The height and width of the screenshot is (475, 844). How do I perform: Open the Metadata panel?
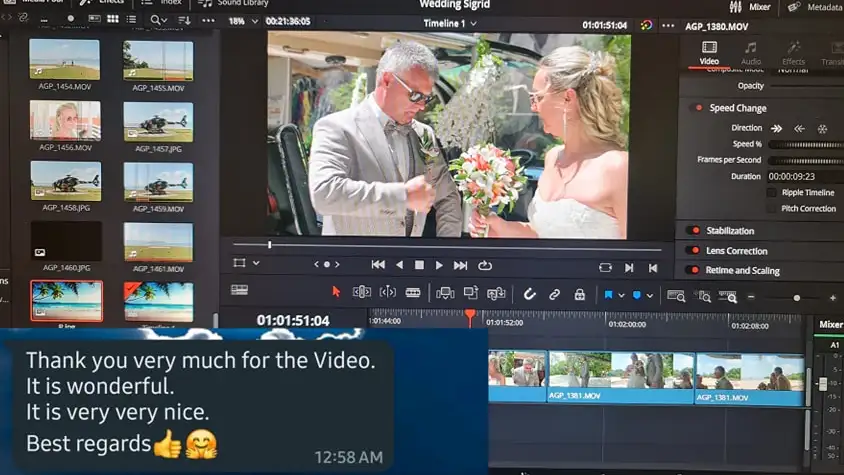pyautogui.click(x=815, y=7)
